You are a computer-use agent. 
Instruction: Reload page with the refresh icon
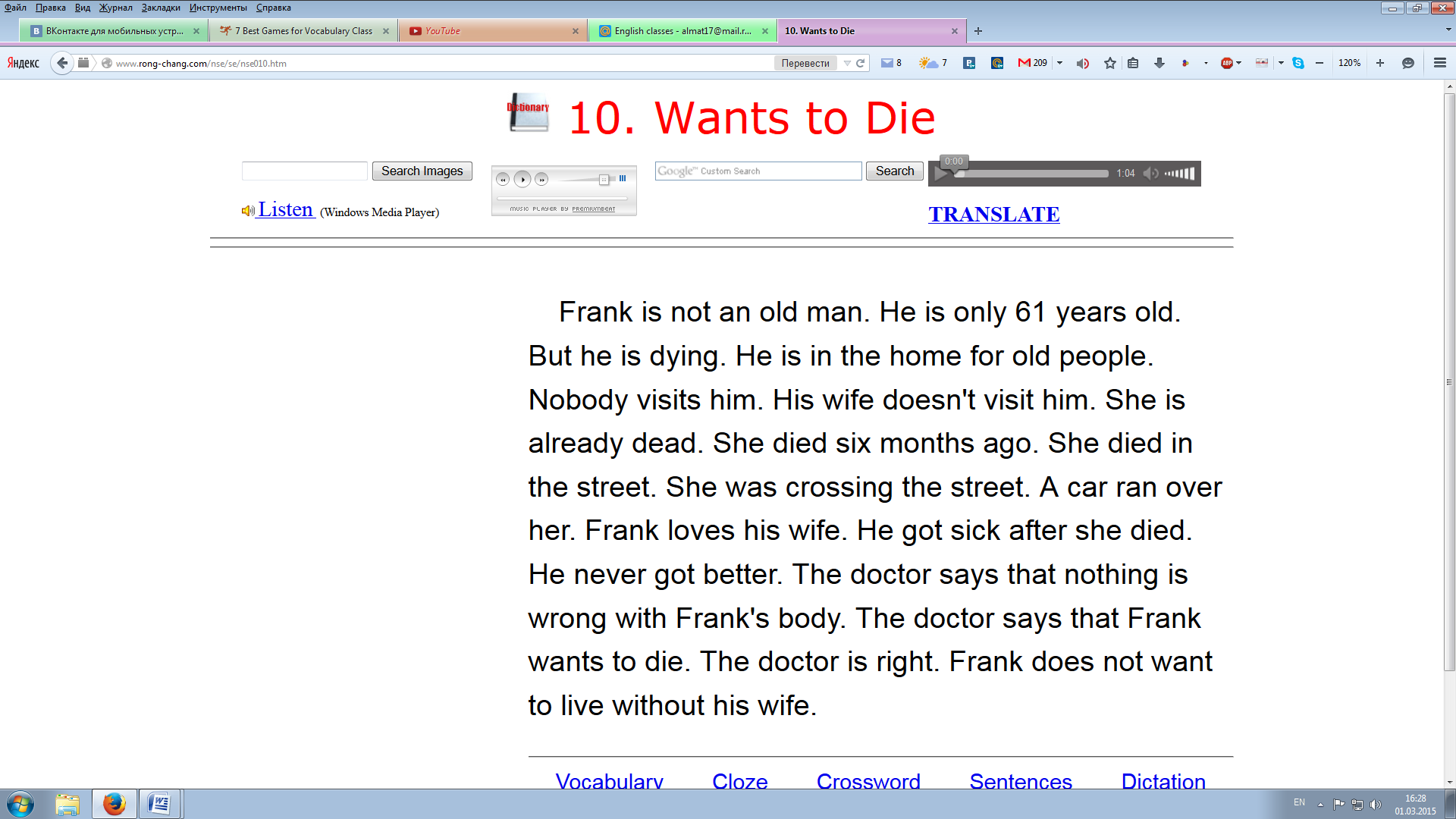[861, 63]
